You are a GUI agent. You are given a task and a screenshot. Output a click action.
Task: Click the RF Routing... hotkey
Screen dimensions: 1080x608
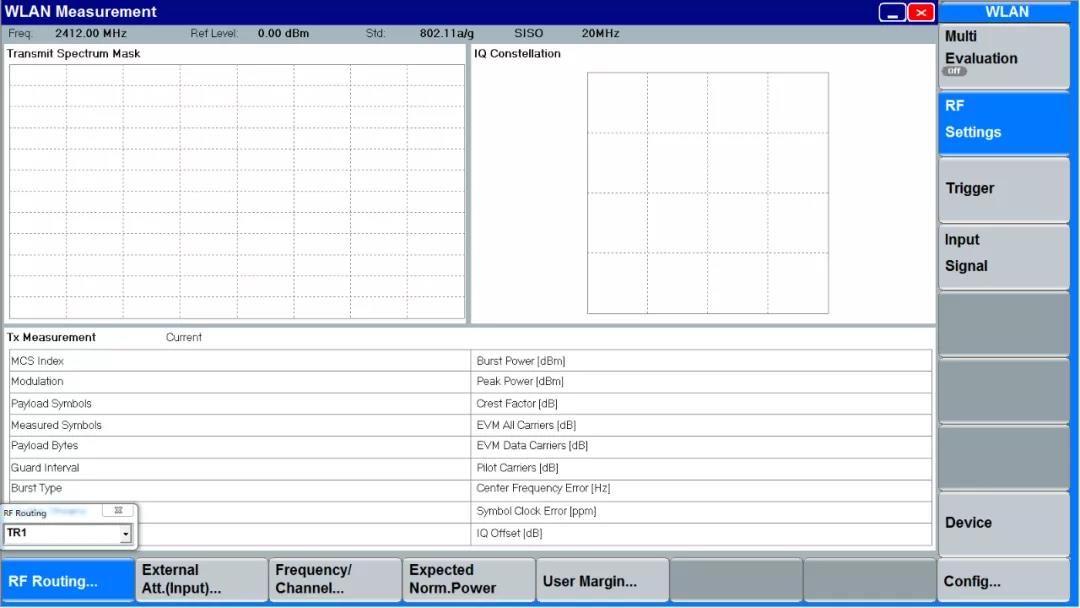pos(67,581)
